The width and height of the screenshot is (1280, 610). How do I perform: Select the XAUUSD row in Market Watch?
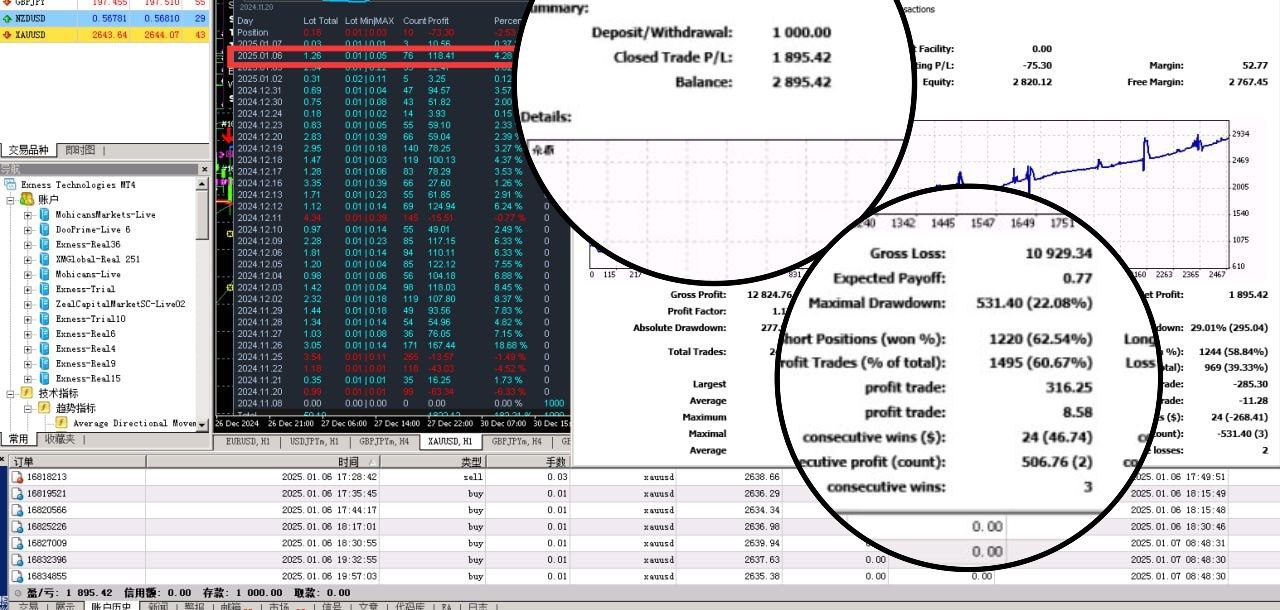point(105,35)
